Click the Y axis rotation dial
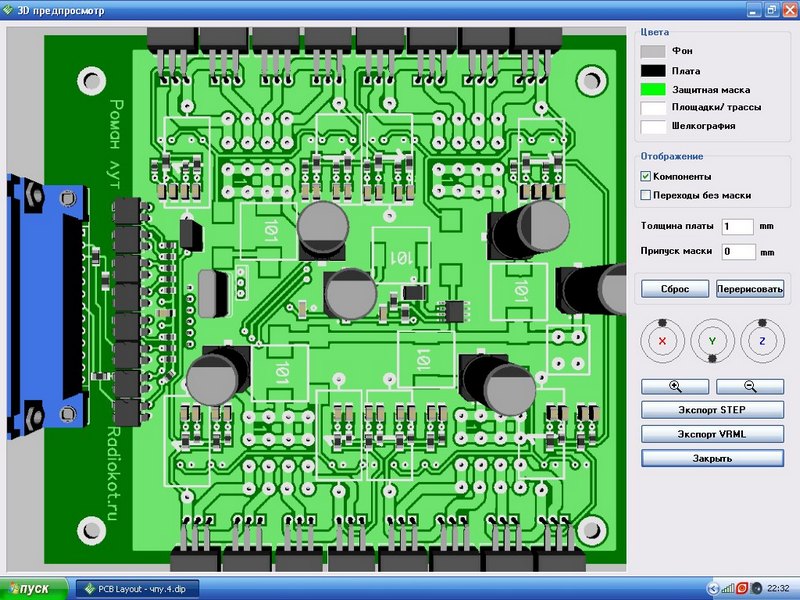This screenshot has height=600, width=800. [712, 341]
